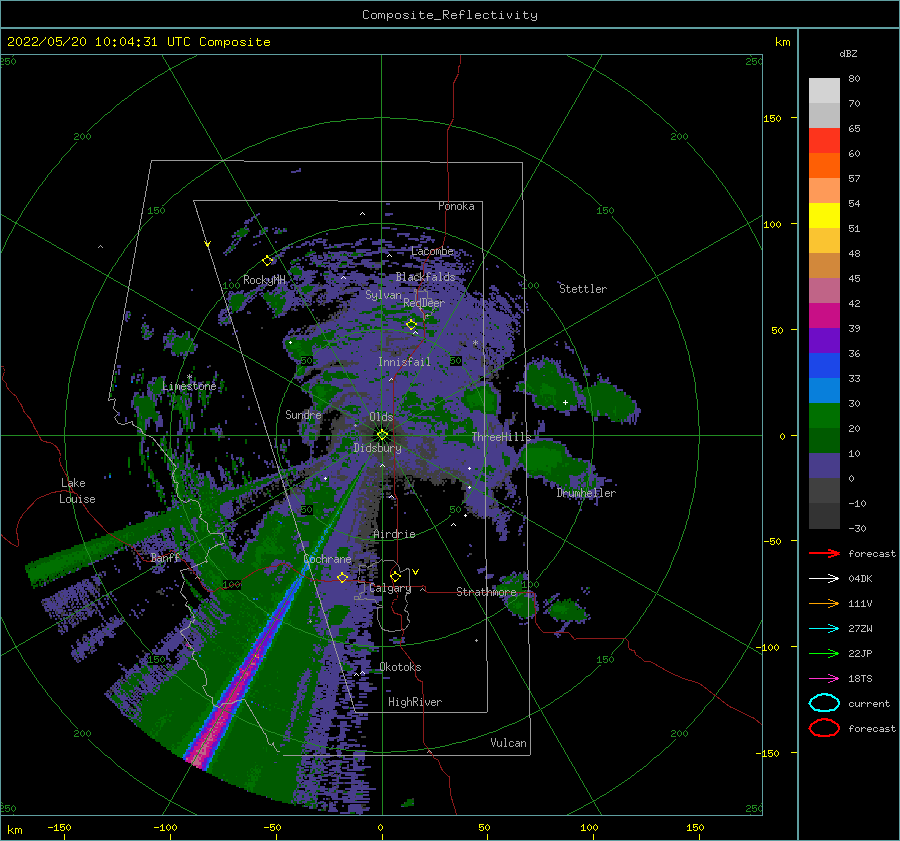Click the Innisfail town label
The height and width of the screenshot is (841, 900).
pos(404,362)
